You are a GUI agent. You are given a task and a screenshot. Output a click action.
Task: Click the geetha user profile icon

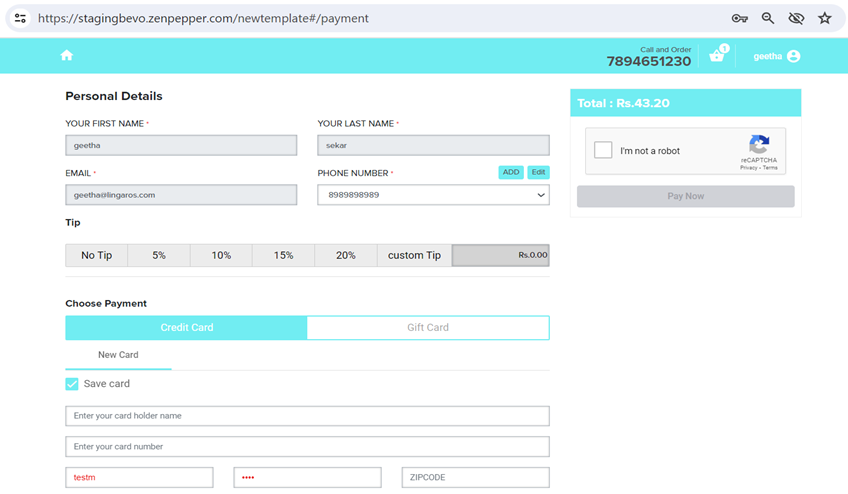[793, 56]
